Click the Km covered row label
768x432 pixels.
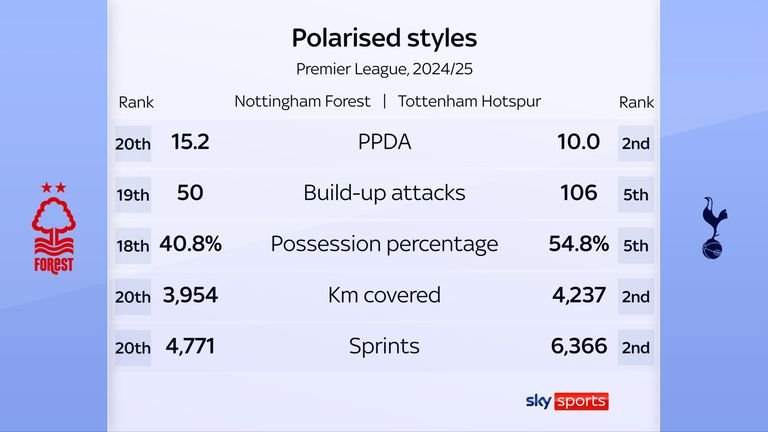pyautogui.click(x=384, y=296)
